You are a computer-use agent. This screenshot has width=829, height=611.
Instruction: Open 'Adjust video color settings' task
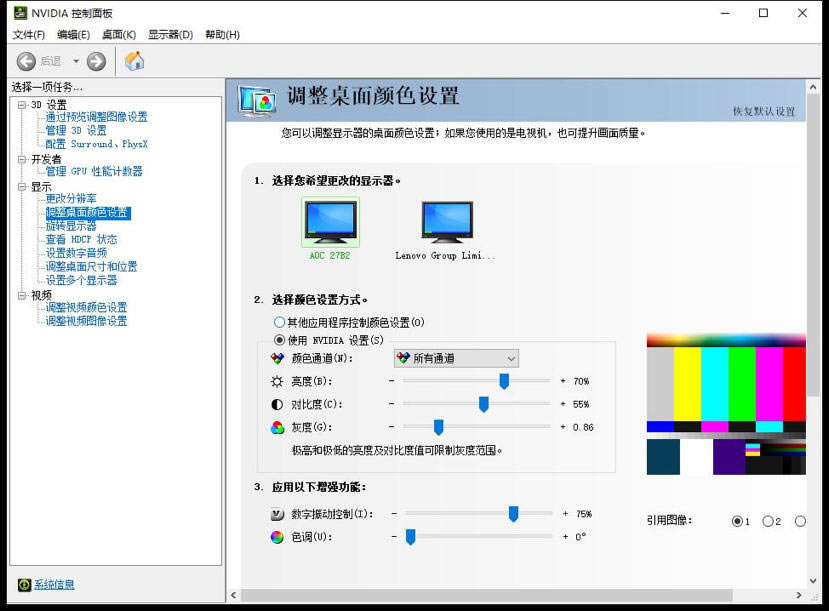86,308
